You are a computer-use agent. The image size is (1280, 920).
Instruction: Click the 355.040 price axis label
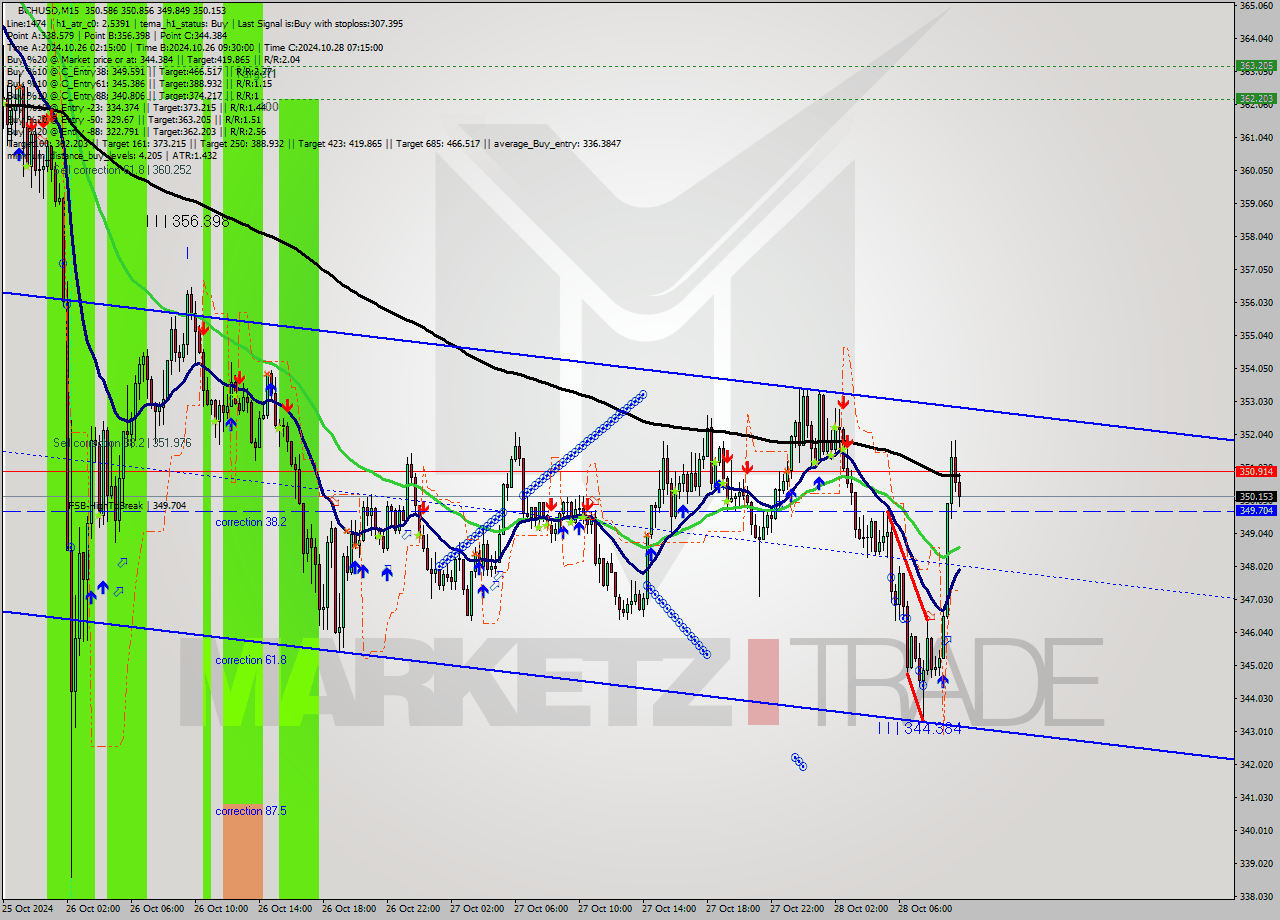(1256, 336)
